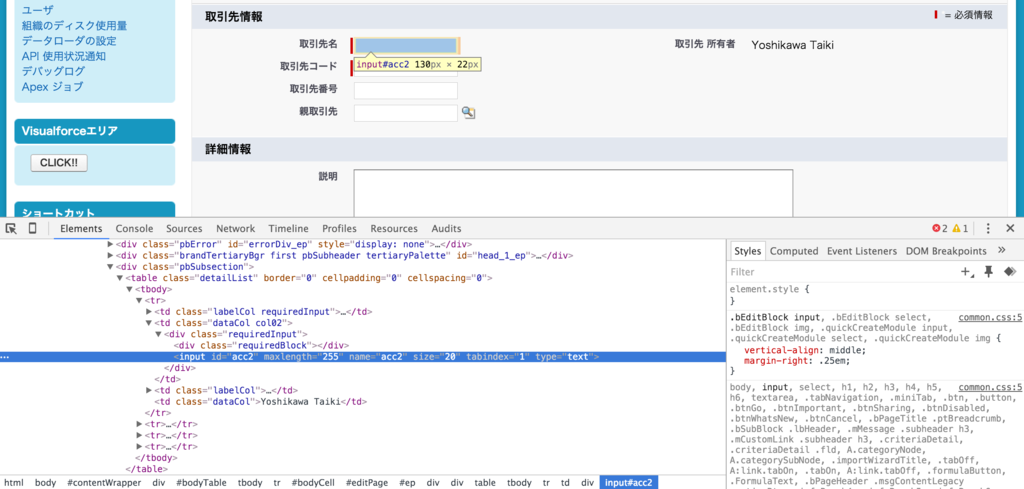Image resolution: width=1024 pixels, height=489 pixels.
Task: Select the td dataCol Yoshikawa Taiki line
Action: pyautogui.click(x=263, y=402)
